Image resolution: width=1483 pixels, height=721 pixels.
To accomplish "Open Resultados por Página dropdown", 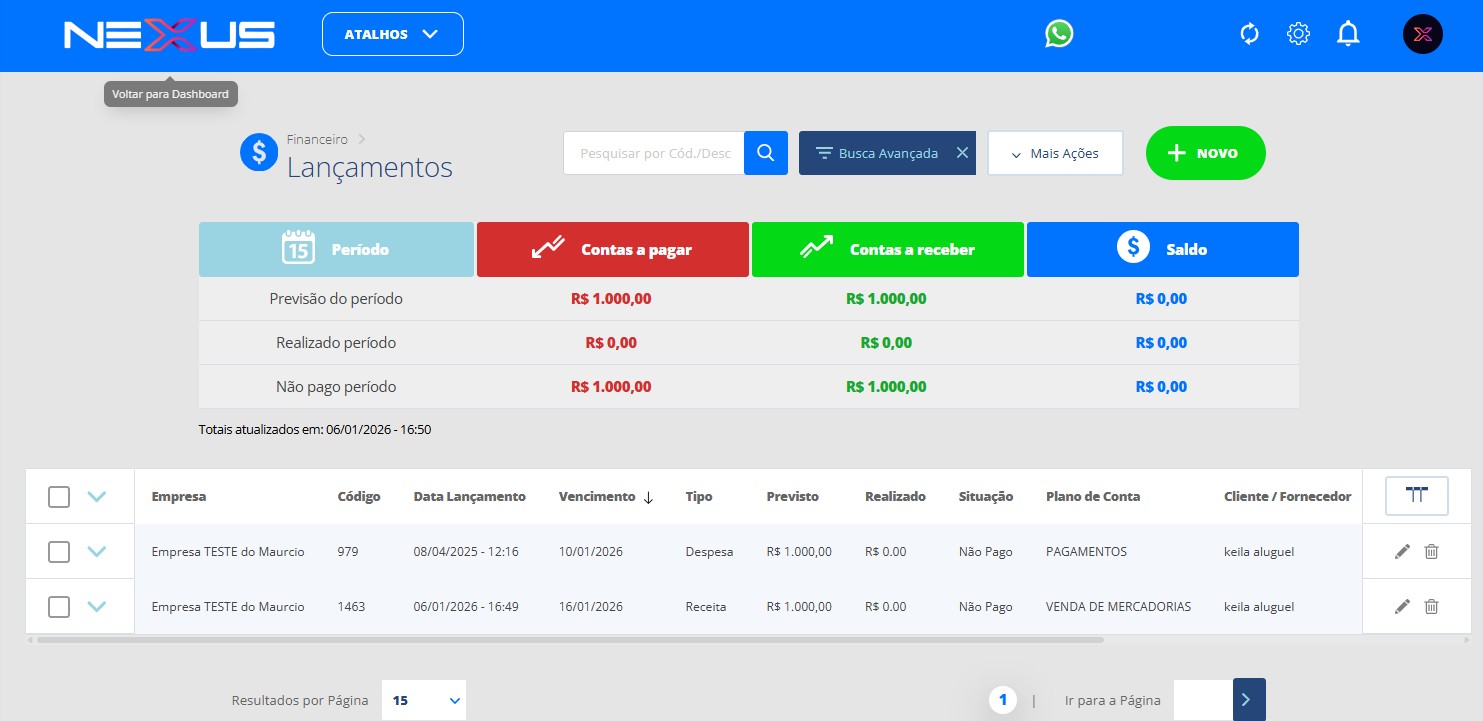I will 424,700.
